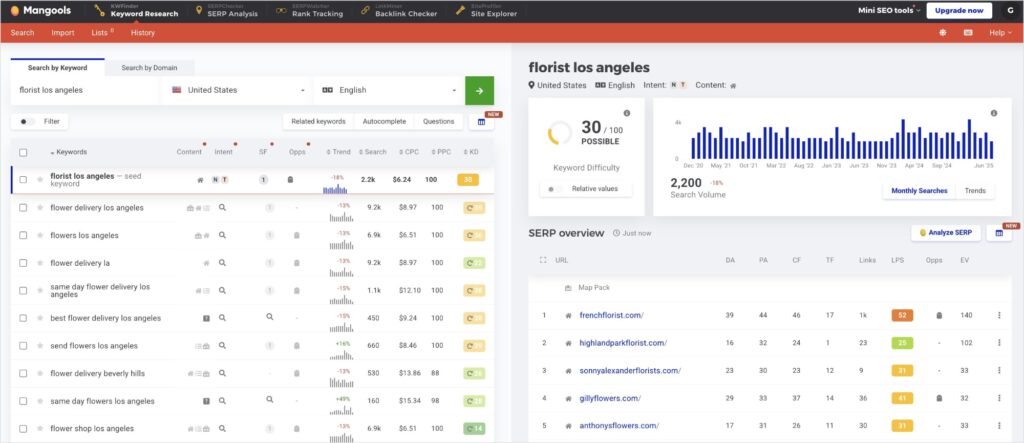Click the search volume chart info icon

pos(994,113)
